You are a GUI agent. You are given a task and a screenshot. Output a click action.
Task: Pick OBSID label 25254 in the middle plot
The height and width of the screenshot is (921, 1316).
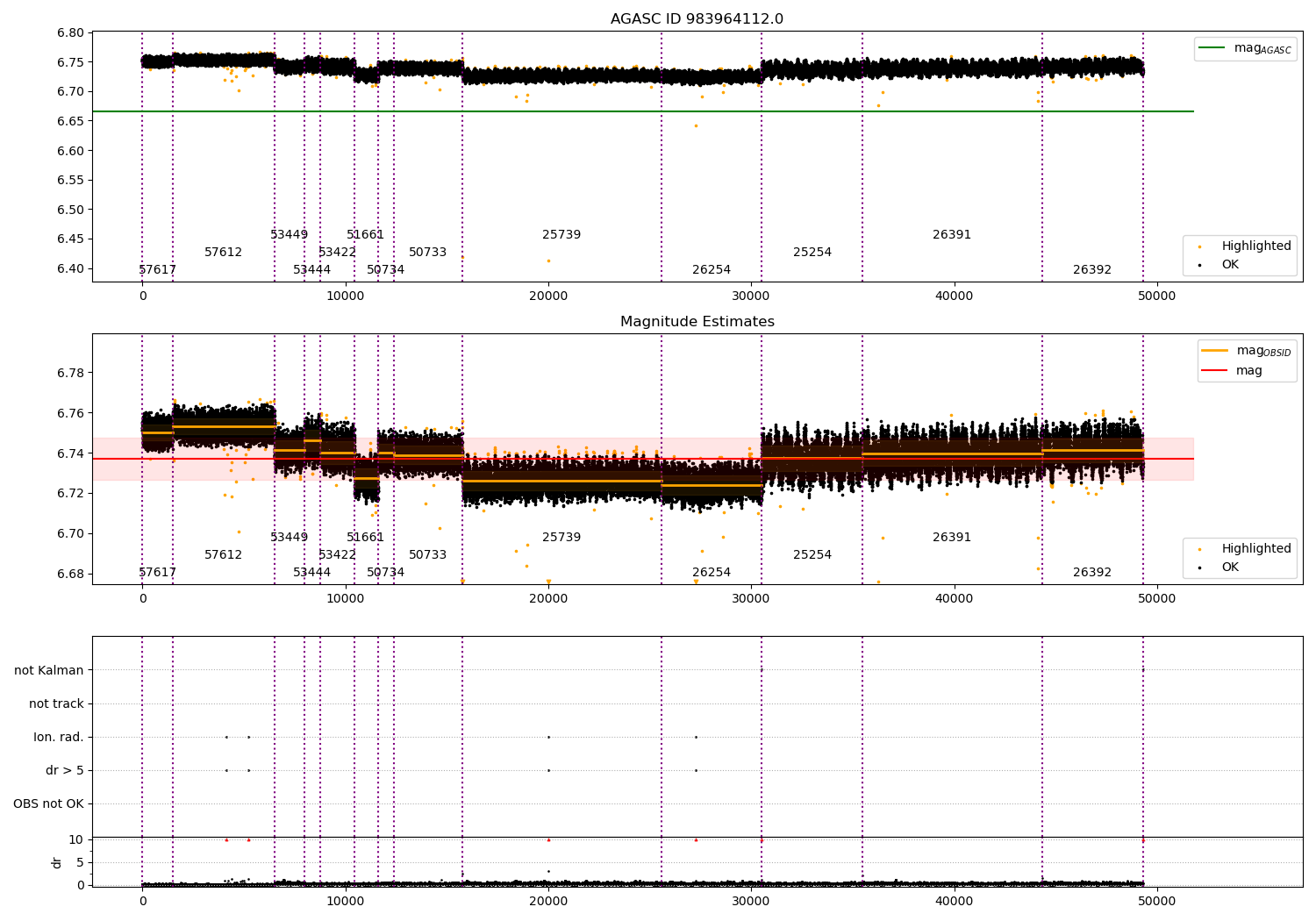click(x=812, y=555)
